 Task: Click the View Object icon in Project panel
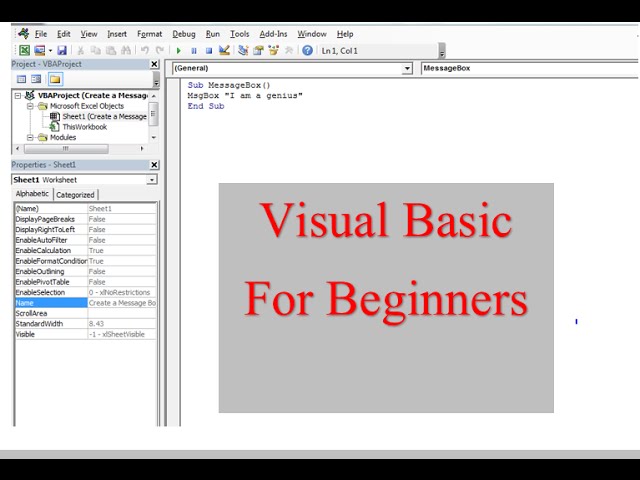[36, 79]
